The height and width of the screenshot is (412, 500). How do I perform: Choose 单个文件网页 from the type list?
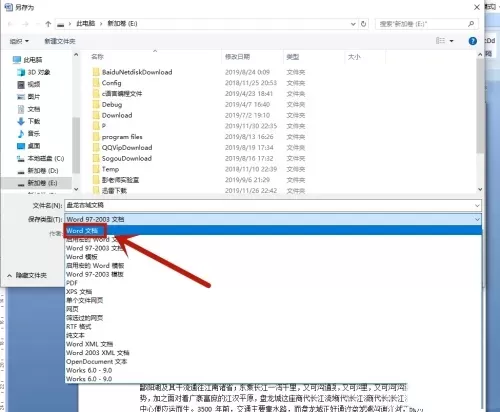coord(84,300)
